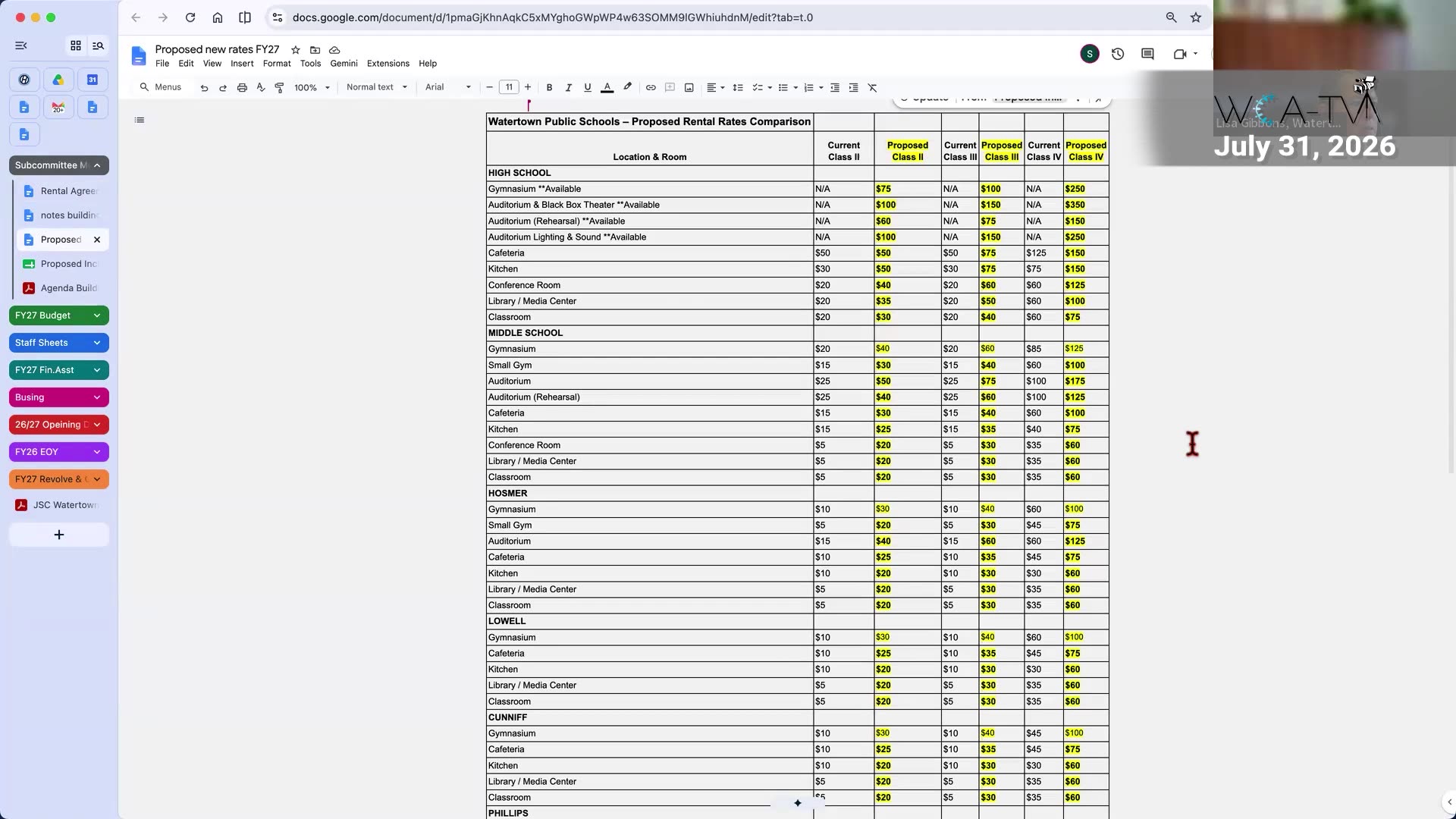Go to the browser home page
This screenshot has width=1456, height=819.
tap(218, 17)
